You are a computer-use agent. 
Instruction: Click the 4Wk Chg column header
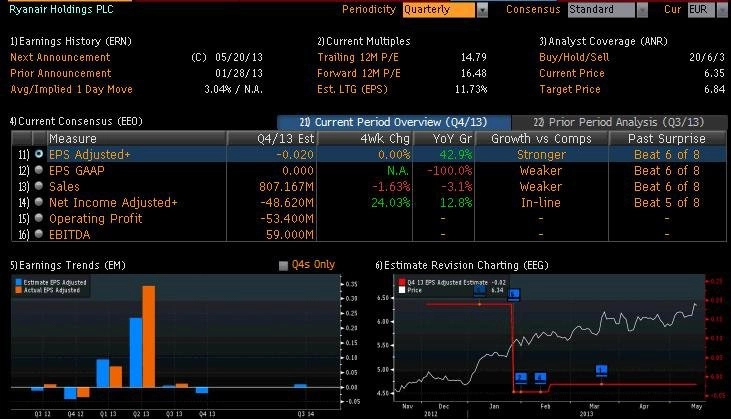pos(365,138)
